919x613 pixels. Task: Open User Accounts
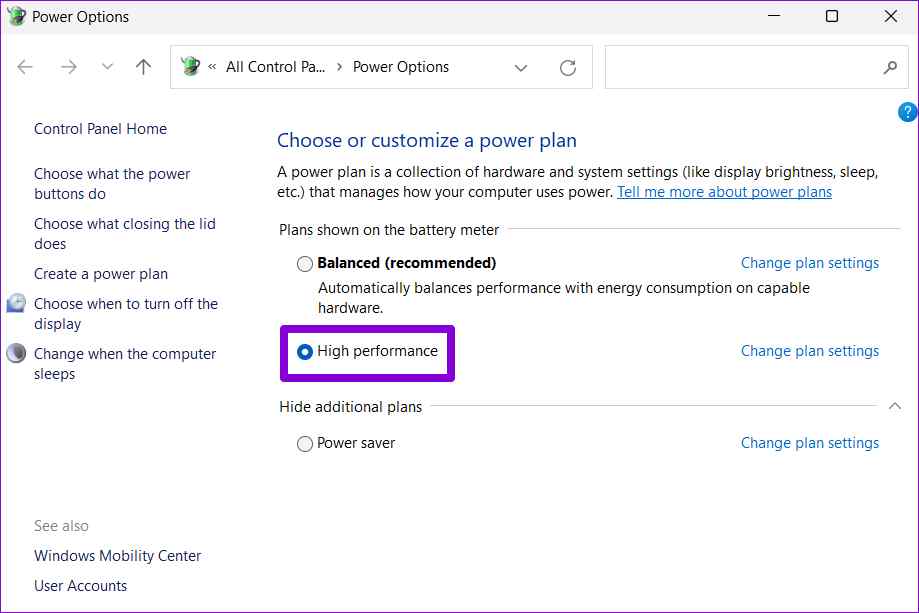[80, 585]
